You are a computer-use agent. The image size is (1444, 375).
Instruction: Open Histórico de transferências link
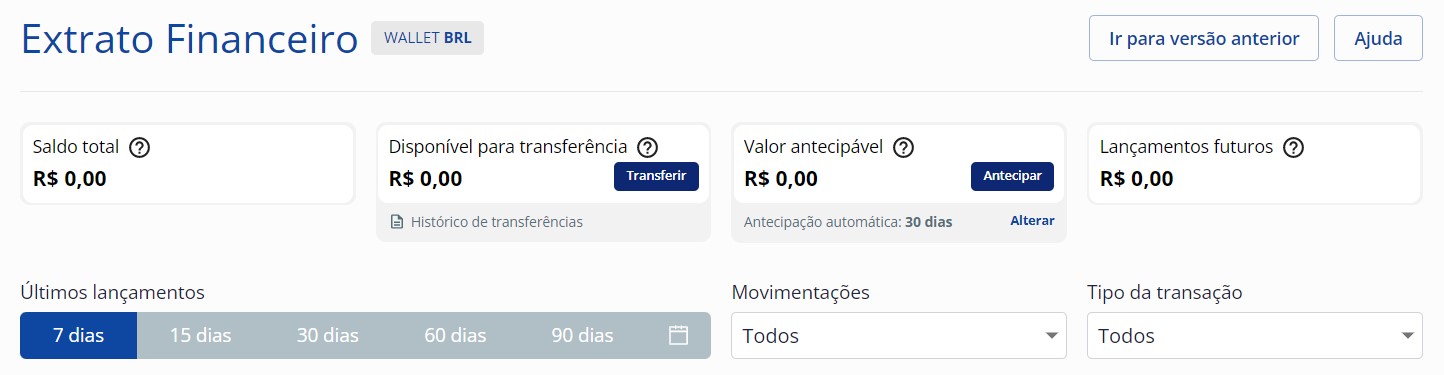[496, 222]
